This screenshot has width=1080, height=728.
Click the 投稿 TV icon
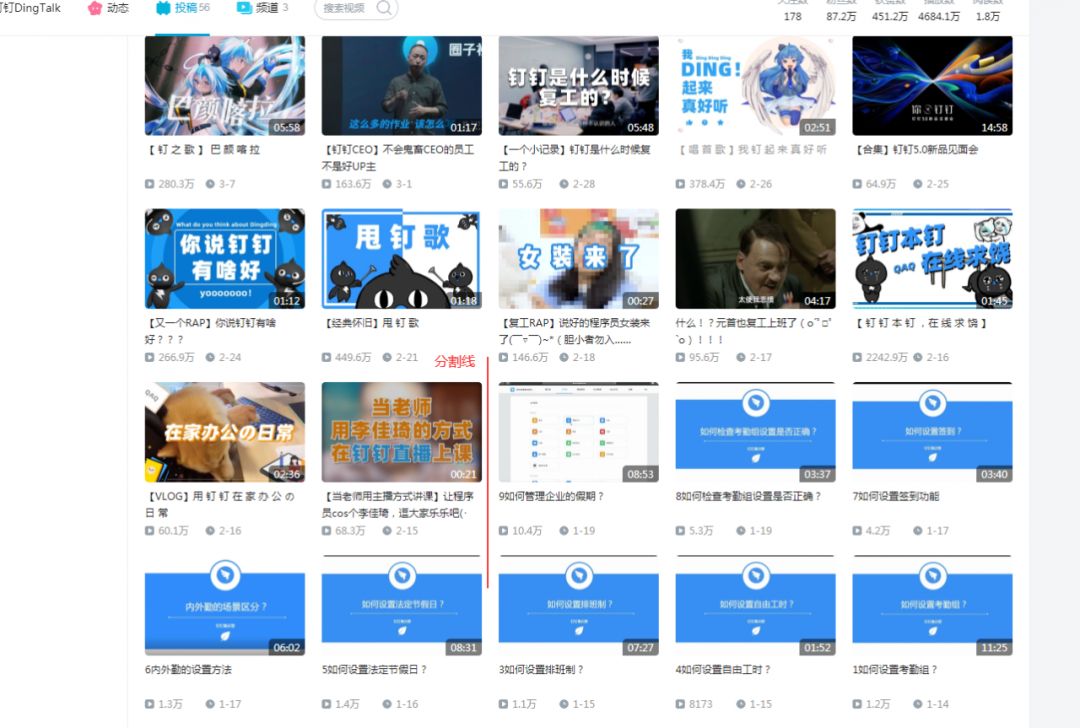163,8
